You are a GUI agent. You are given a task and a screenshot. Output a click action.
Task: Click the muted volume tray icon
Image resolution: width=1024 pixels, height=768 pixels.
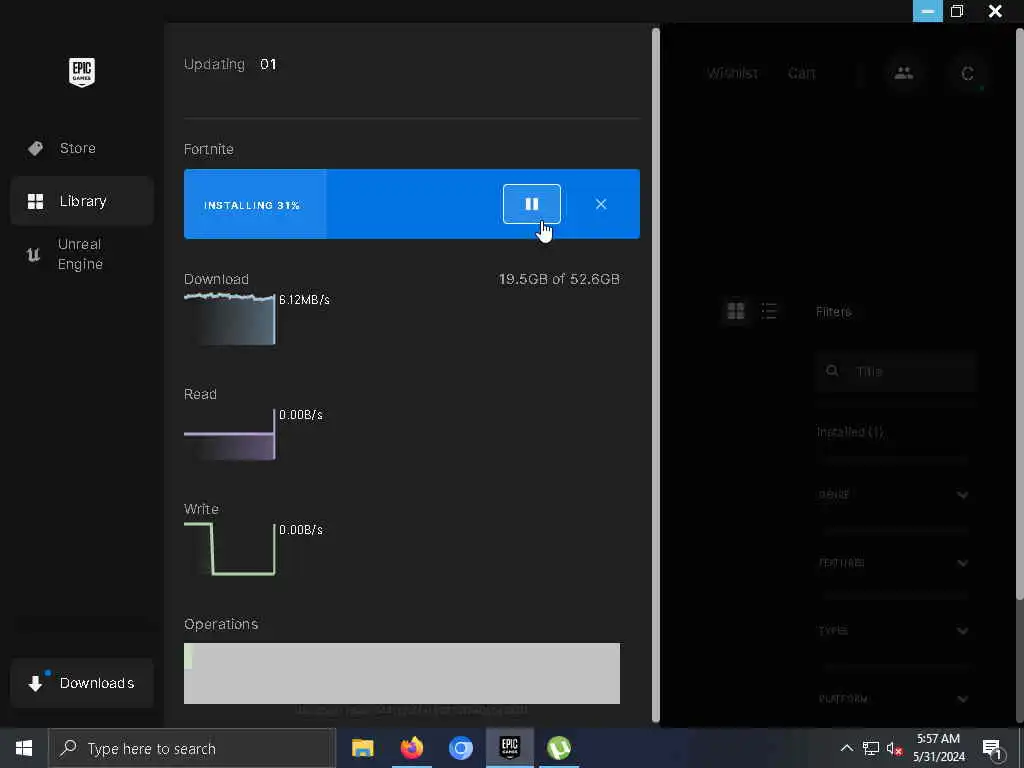click(894, 748)
